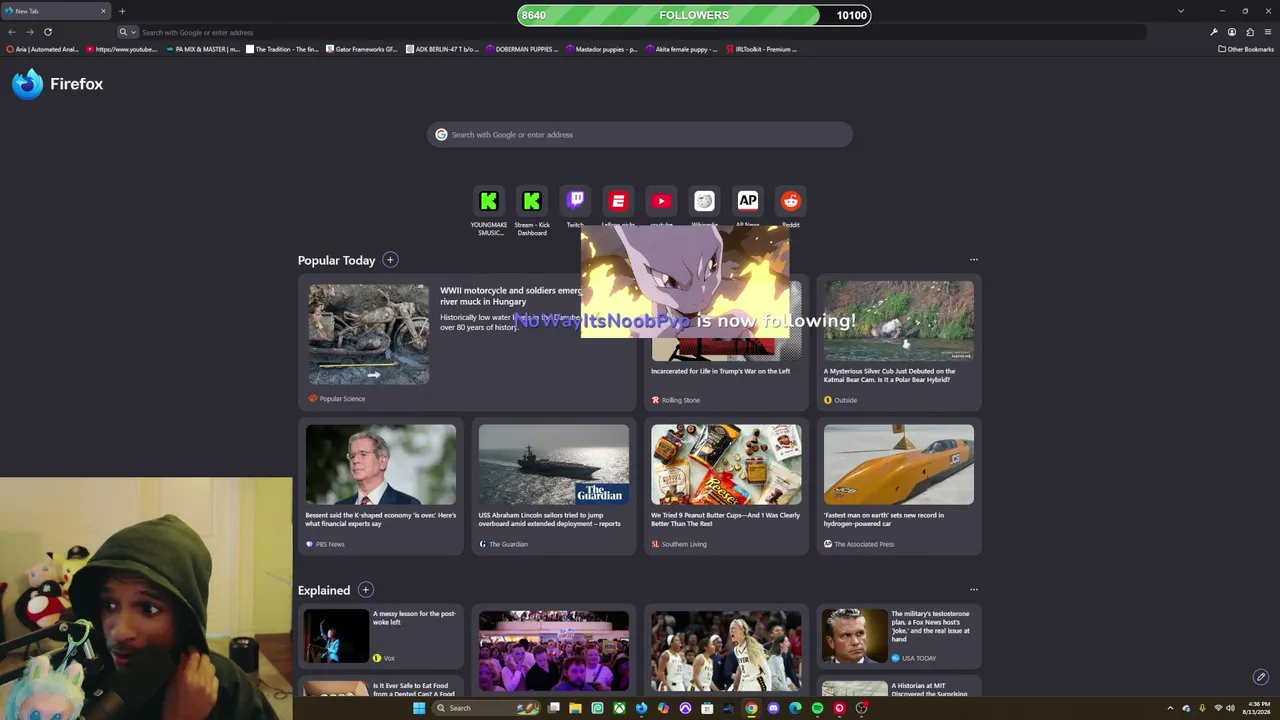Open Microsoft Store from the taskbar
The height and width of the screenshot is (720, 1280).
coord(707,708)
